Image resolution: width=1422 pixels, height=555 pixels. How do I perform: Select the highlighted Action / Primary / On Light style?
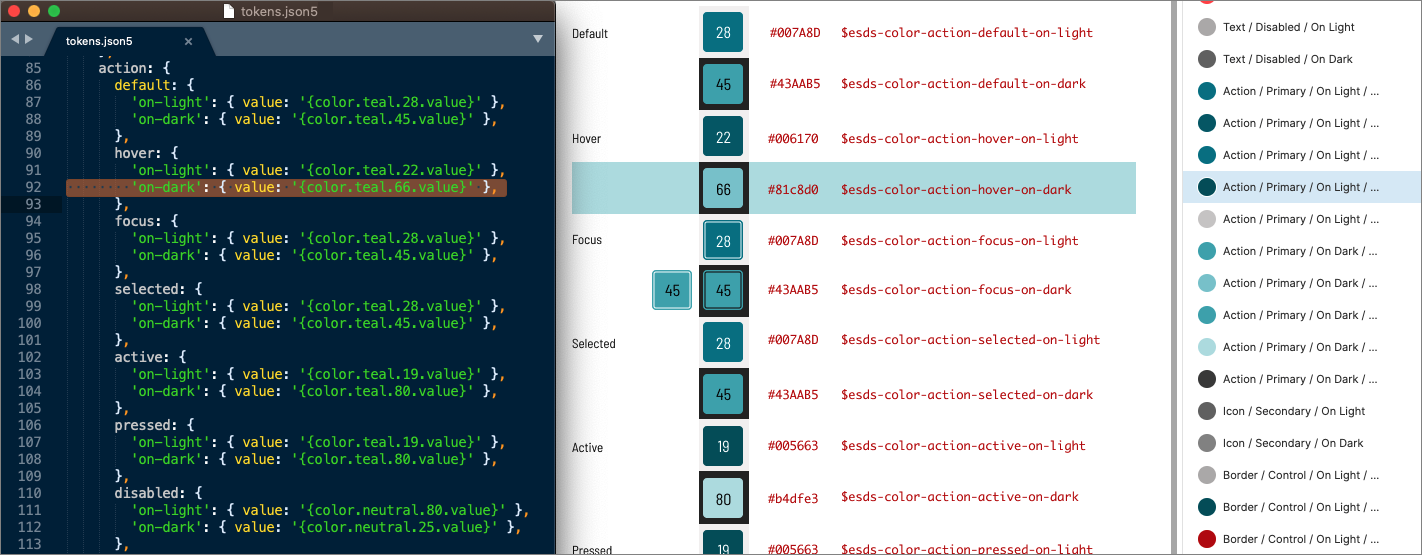click(1302, 187)
